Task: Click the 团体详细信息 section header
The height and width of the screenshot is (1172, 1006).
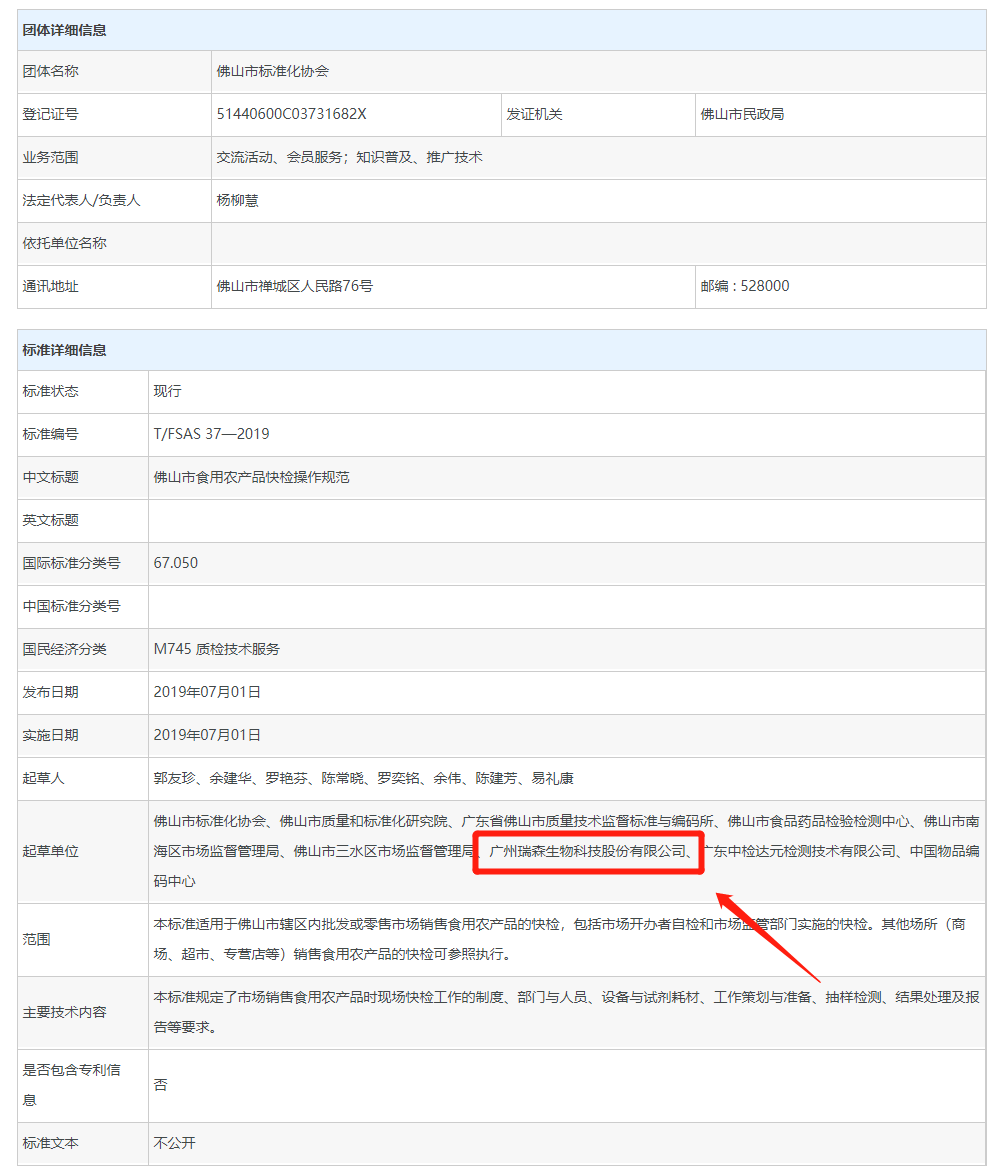Action: (65, 30)
